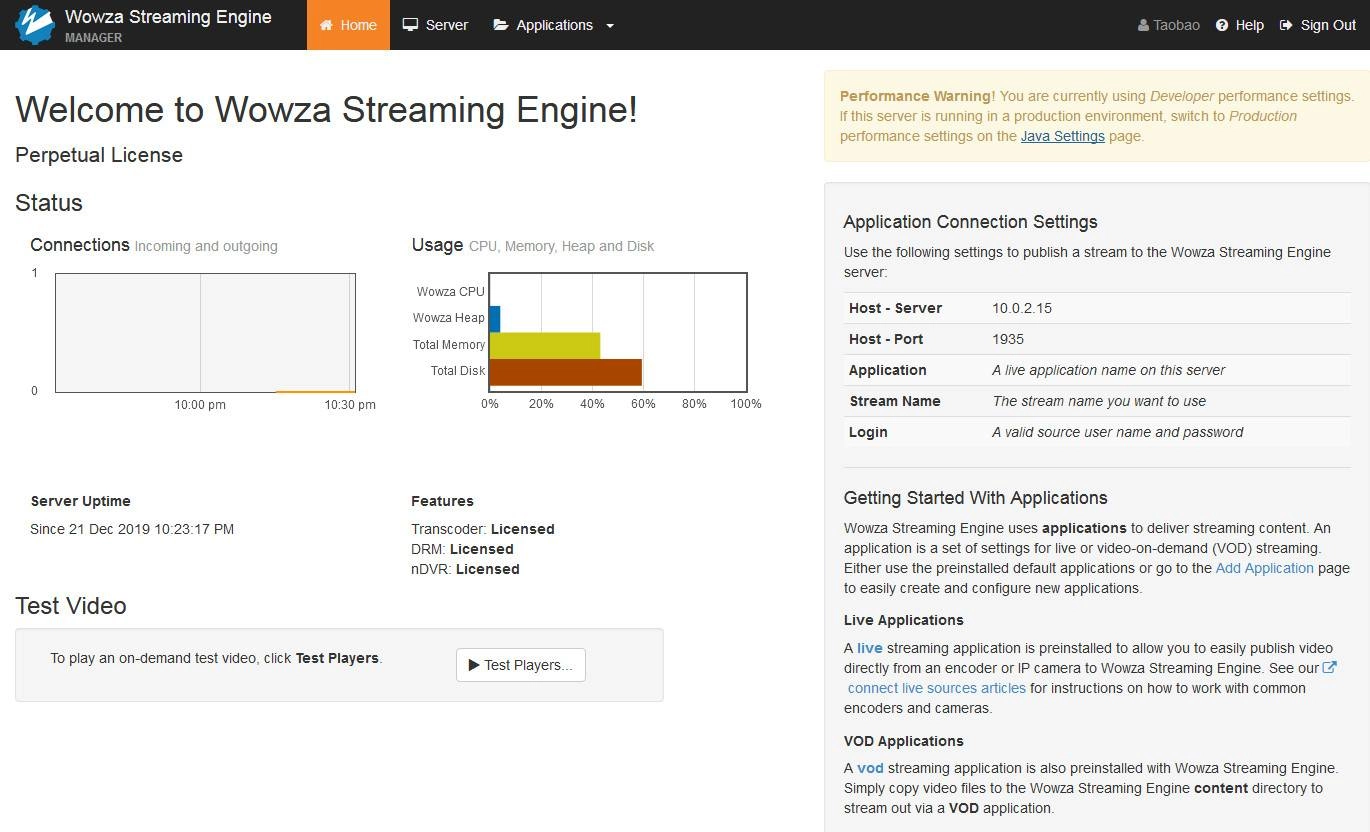Follow the live application link
1370x832 pixels.
(x=869, y=648)
